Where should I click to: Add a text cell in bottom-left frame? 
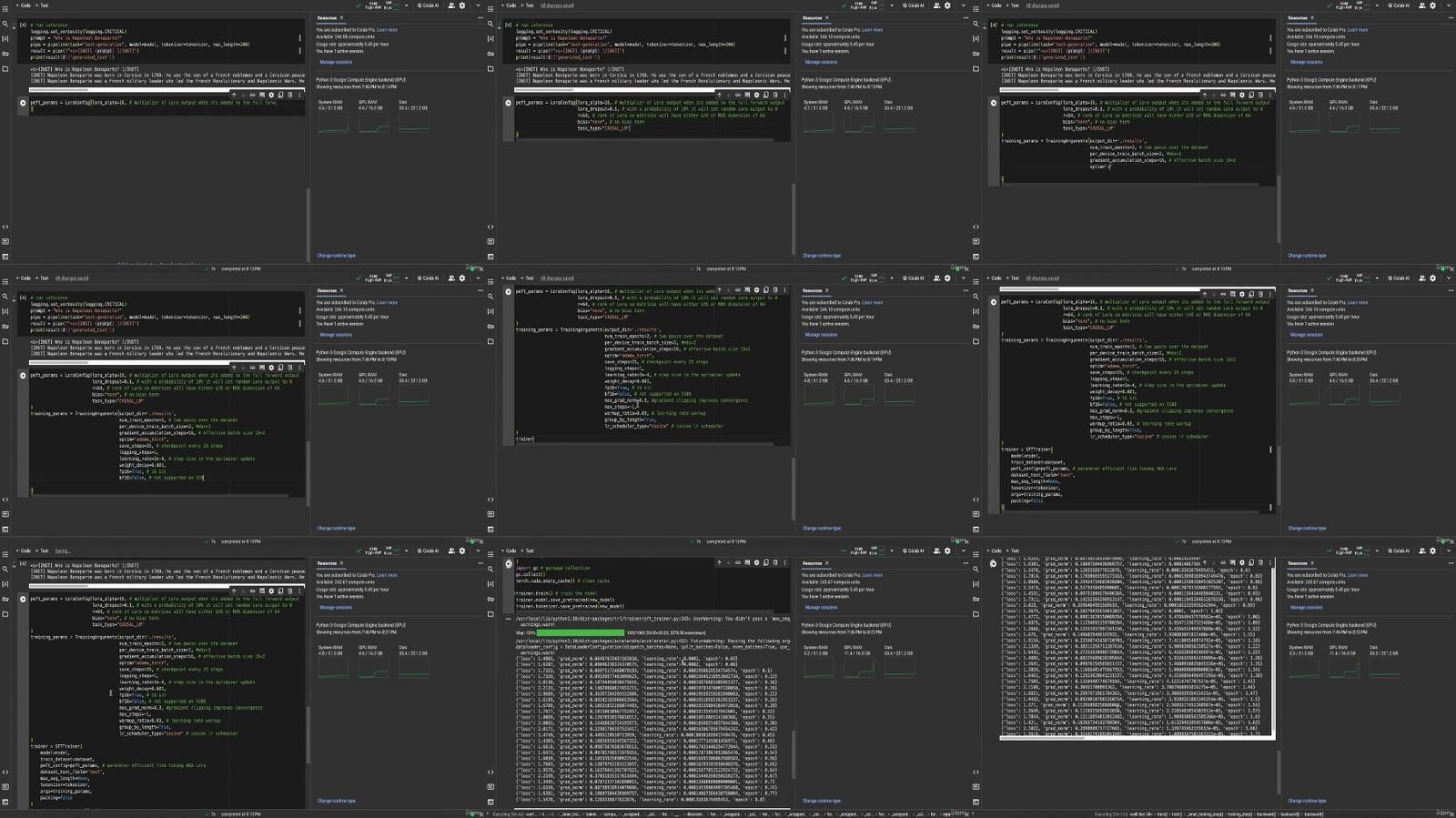click(x=43, y=550)
